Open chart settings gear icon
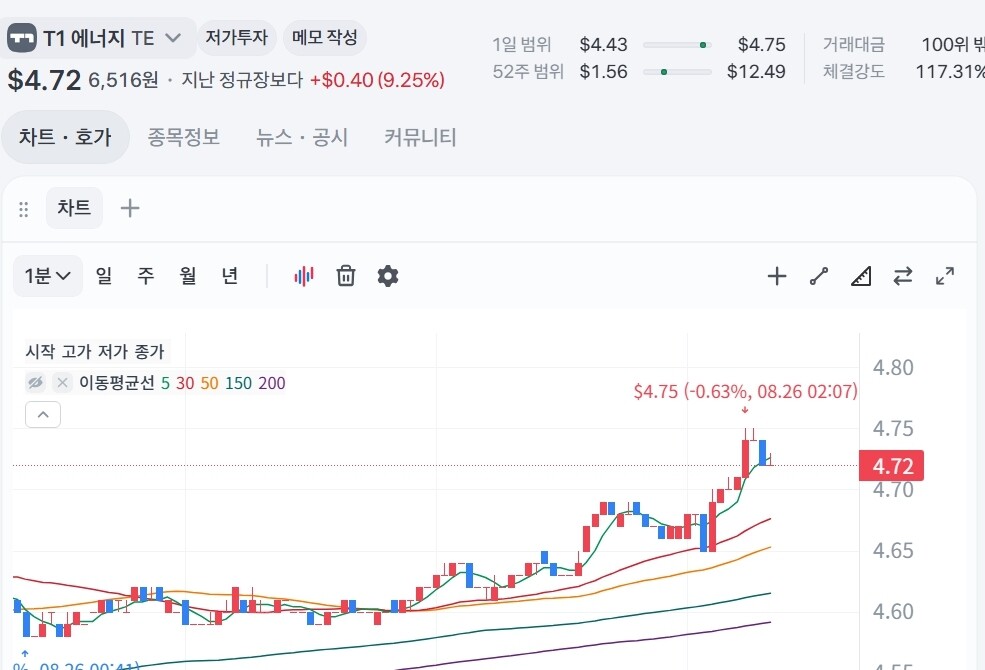This screenshot has height=670, width=985. pos(388,276)
